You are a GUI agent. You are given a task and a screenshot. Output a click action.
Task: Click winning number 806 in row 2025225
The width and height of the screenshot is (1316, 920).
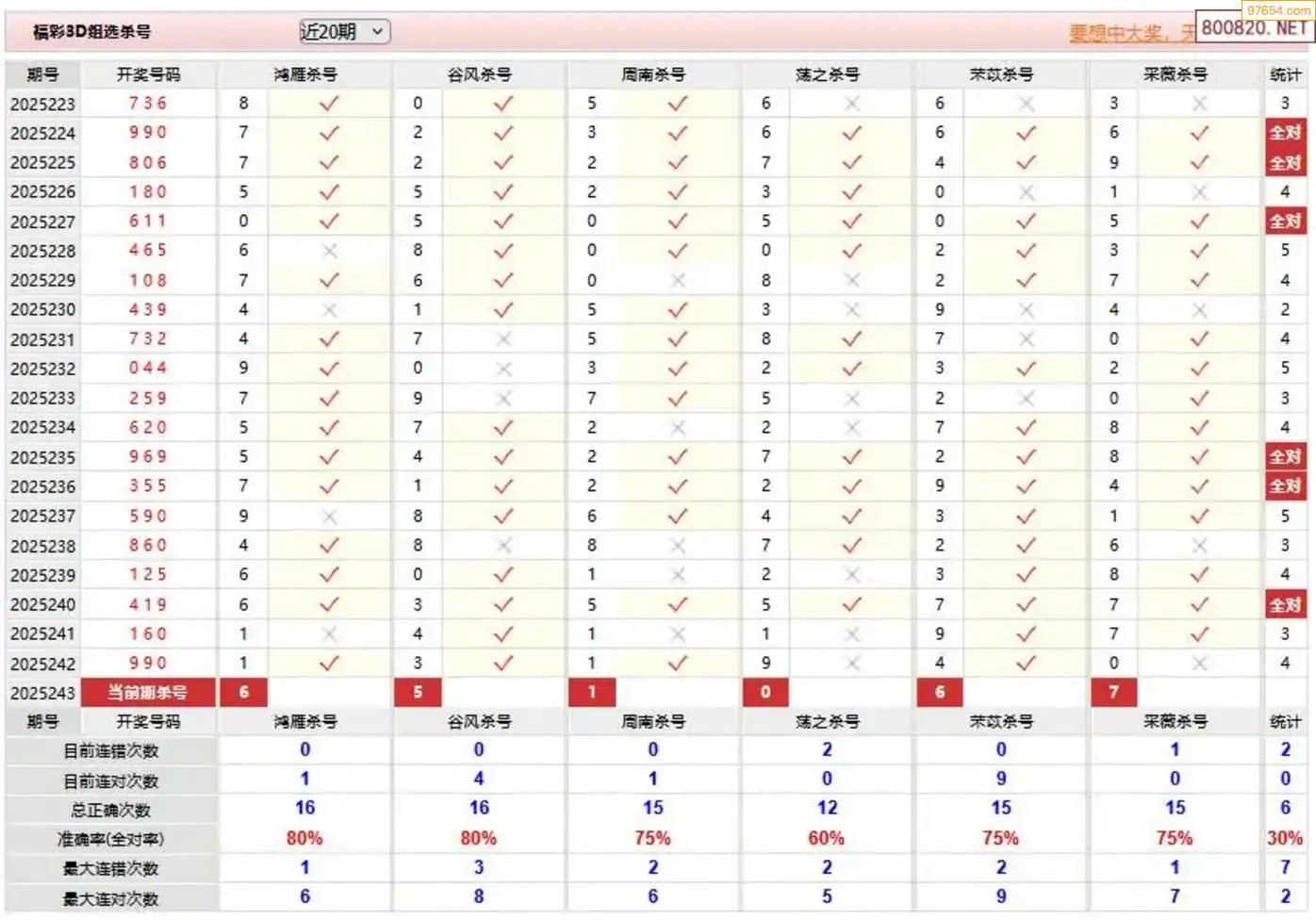(148, 162)
